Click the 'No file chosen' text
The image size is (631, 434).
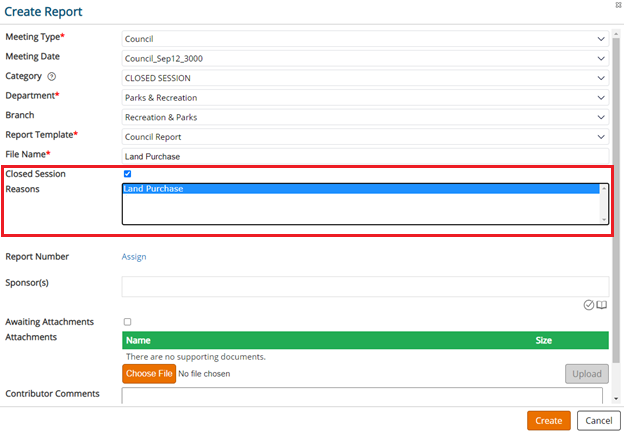(204, 374)
